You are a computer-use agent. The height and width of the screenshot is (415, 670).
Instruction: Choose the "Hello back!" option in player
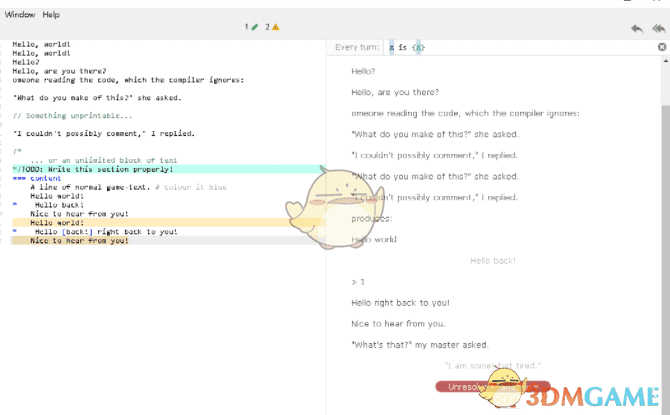tap(493, 261)
